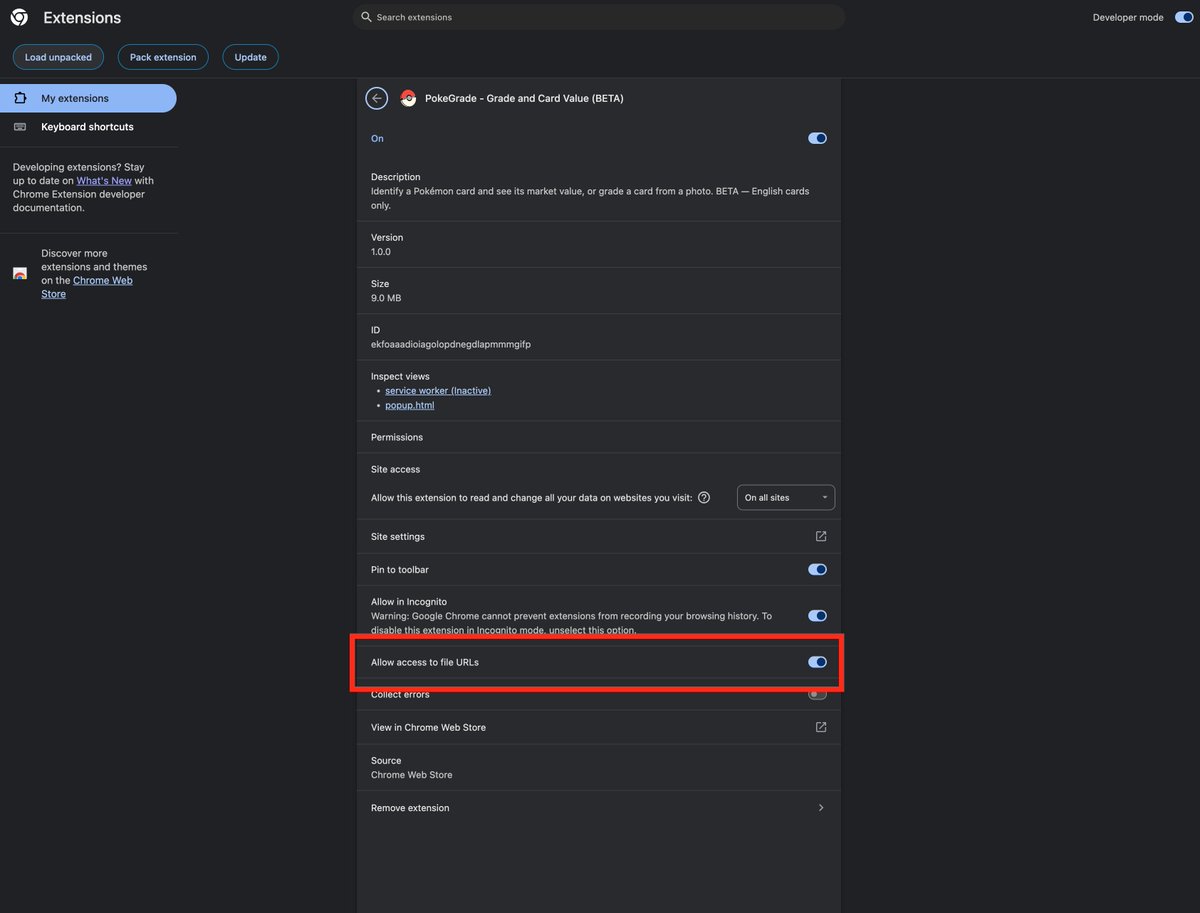Screen dimensions: 1200x913
Task: Turn off Allow in Incognito
Action: point(818,616)
